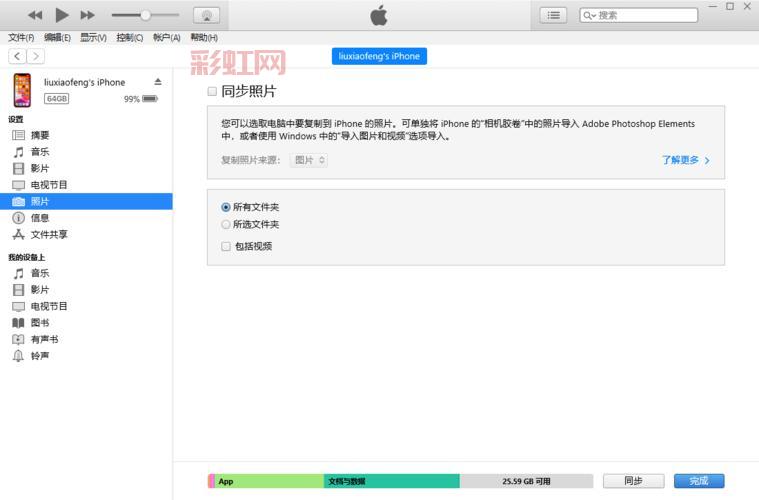The height and width of the screenshot is (500, 759).
Task: Open 音乐 under 设置 section
Action: 86,152
